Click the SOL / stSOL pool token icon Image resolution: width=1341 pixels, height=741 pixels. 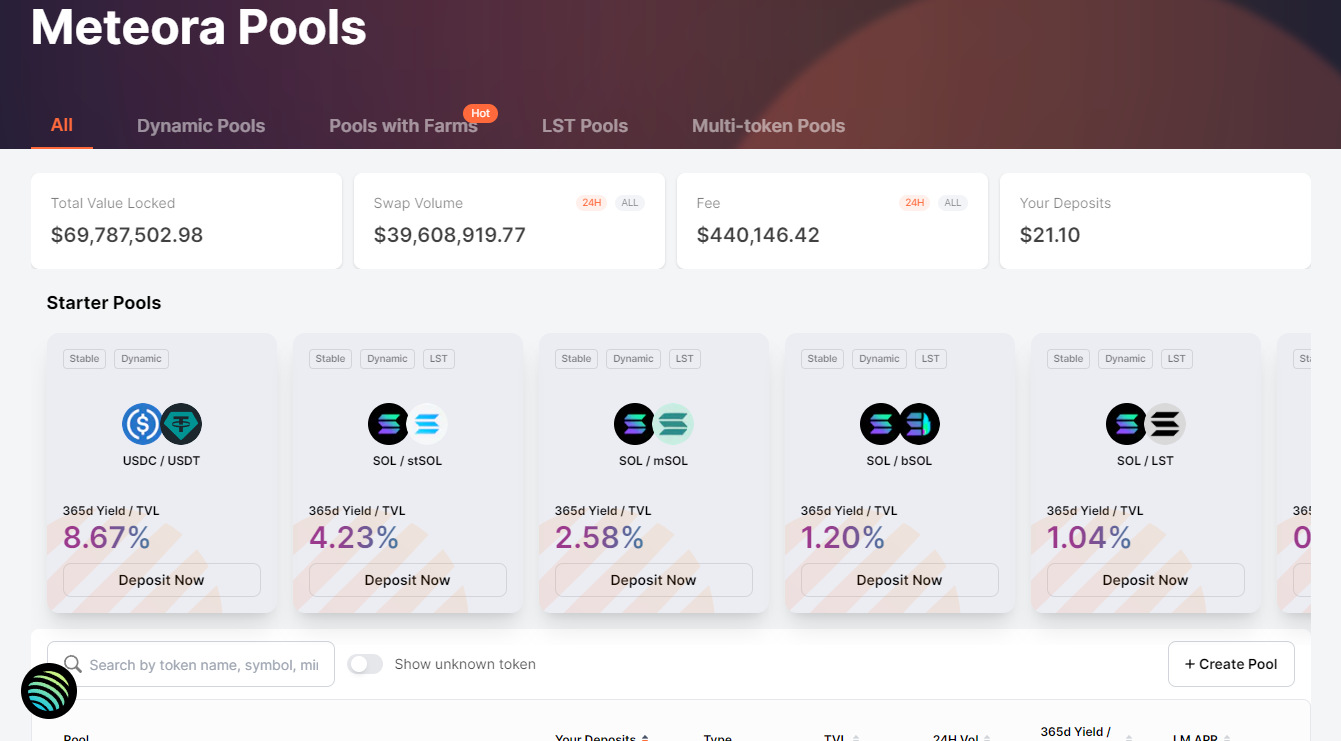(x=407, y=424)
